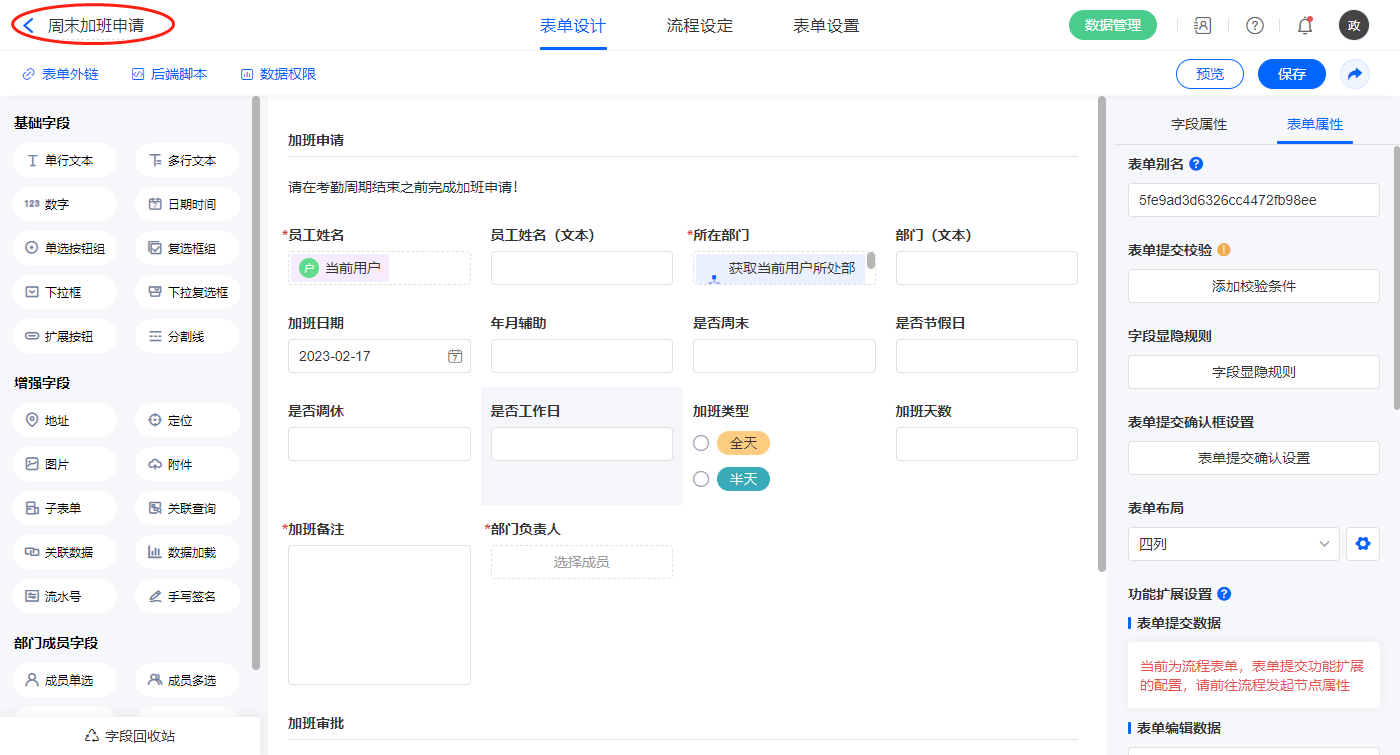Screen dimensions: 1400x755
Task: Click the 表单别名 help icon
Action: pyautogui.click(x=1196, y=164)
